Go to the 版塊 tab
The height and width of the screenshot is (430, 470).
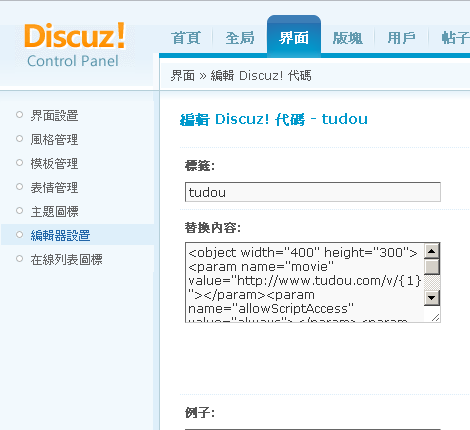(x=348, y=38)
